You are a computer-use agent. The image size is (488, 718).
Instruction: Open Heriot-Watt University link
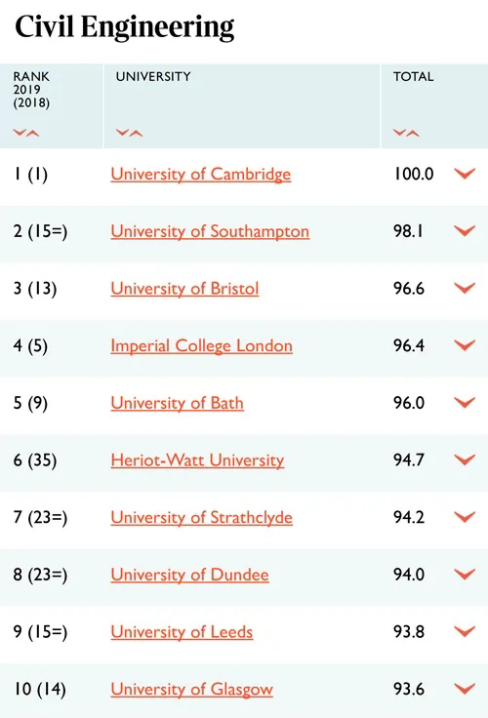pyautogui.click(x=197, y=461)
